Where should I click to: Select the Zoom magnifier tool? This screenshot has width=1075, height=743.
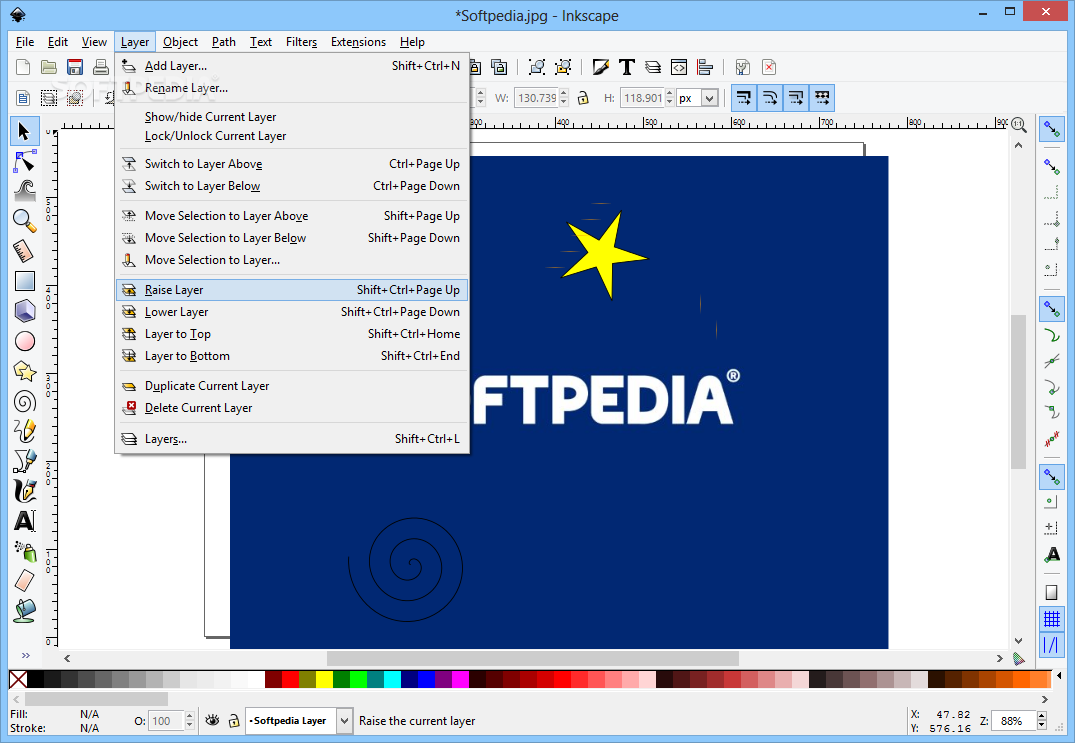(x=24, y=221)
